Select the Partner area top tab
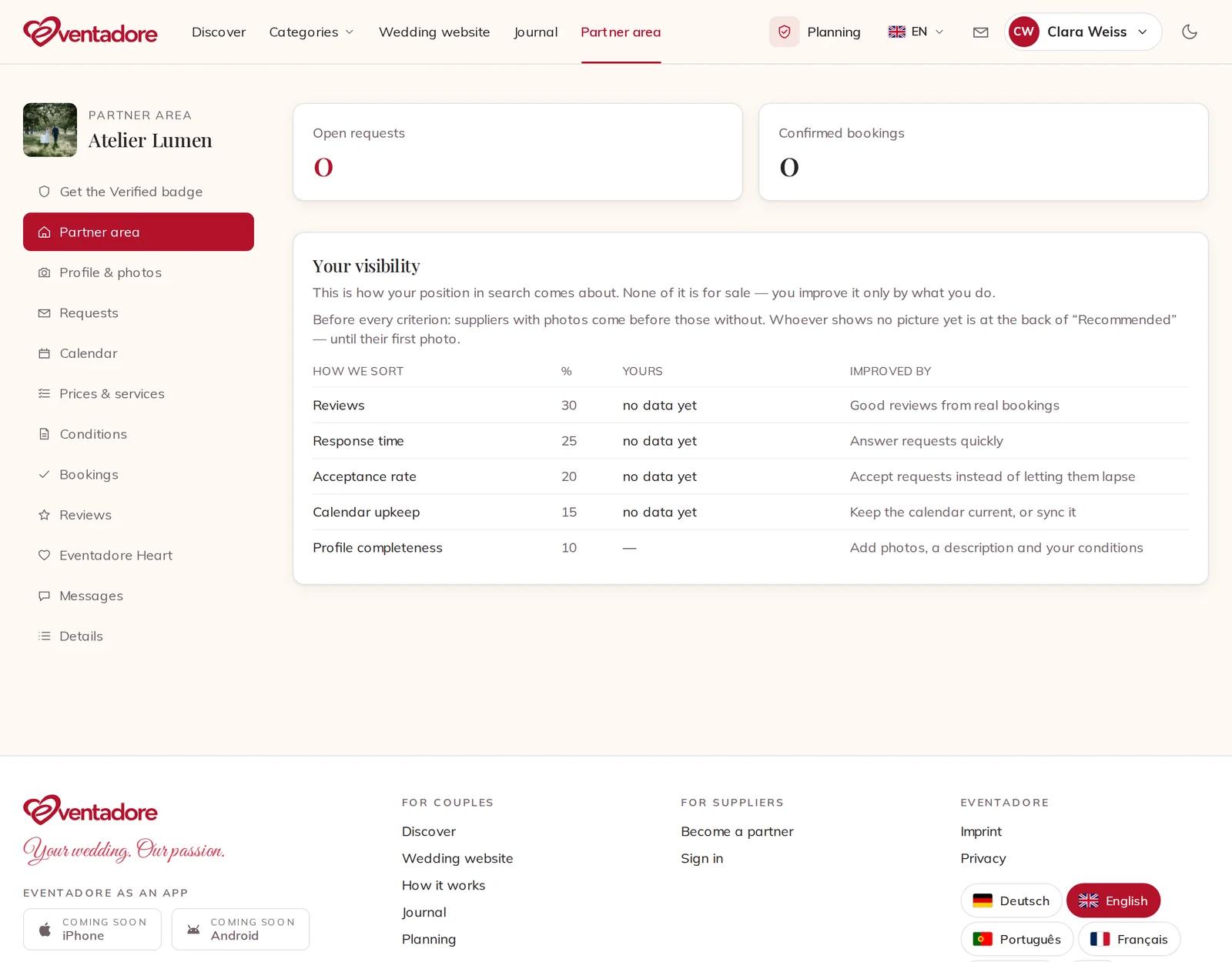1232x962 pixels. click(x=621, y=32)
